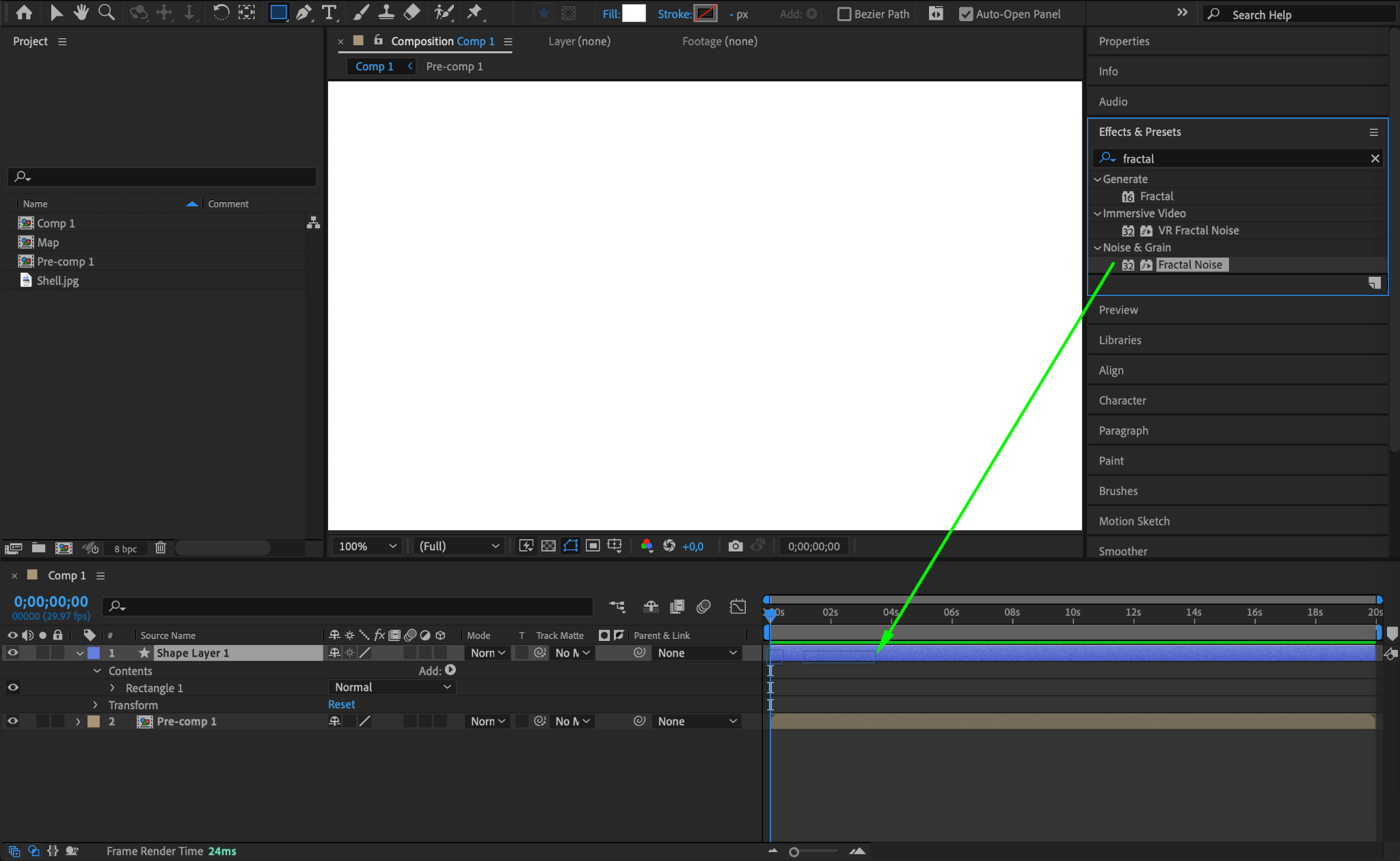Delete selected project item with trash icon

tap(161, 548)
